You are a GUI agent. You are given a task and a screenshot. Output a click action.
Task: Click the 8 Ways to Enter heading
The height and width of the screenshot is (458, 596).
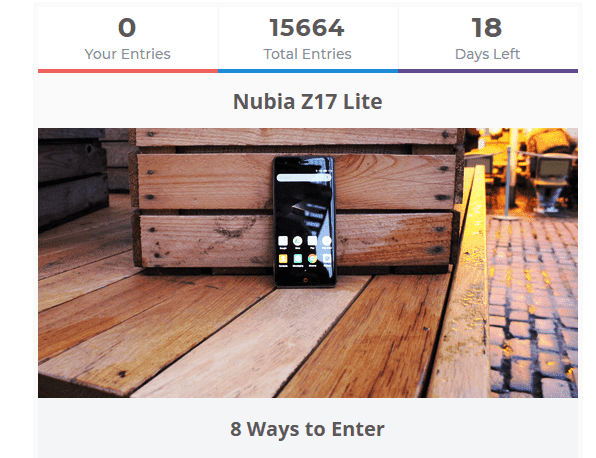308,429
